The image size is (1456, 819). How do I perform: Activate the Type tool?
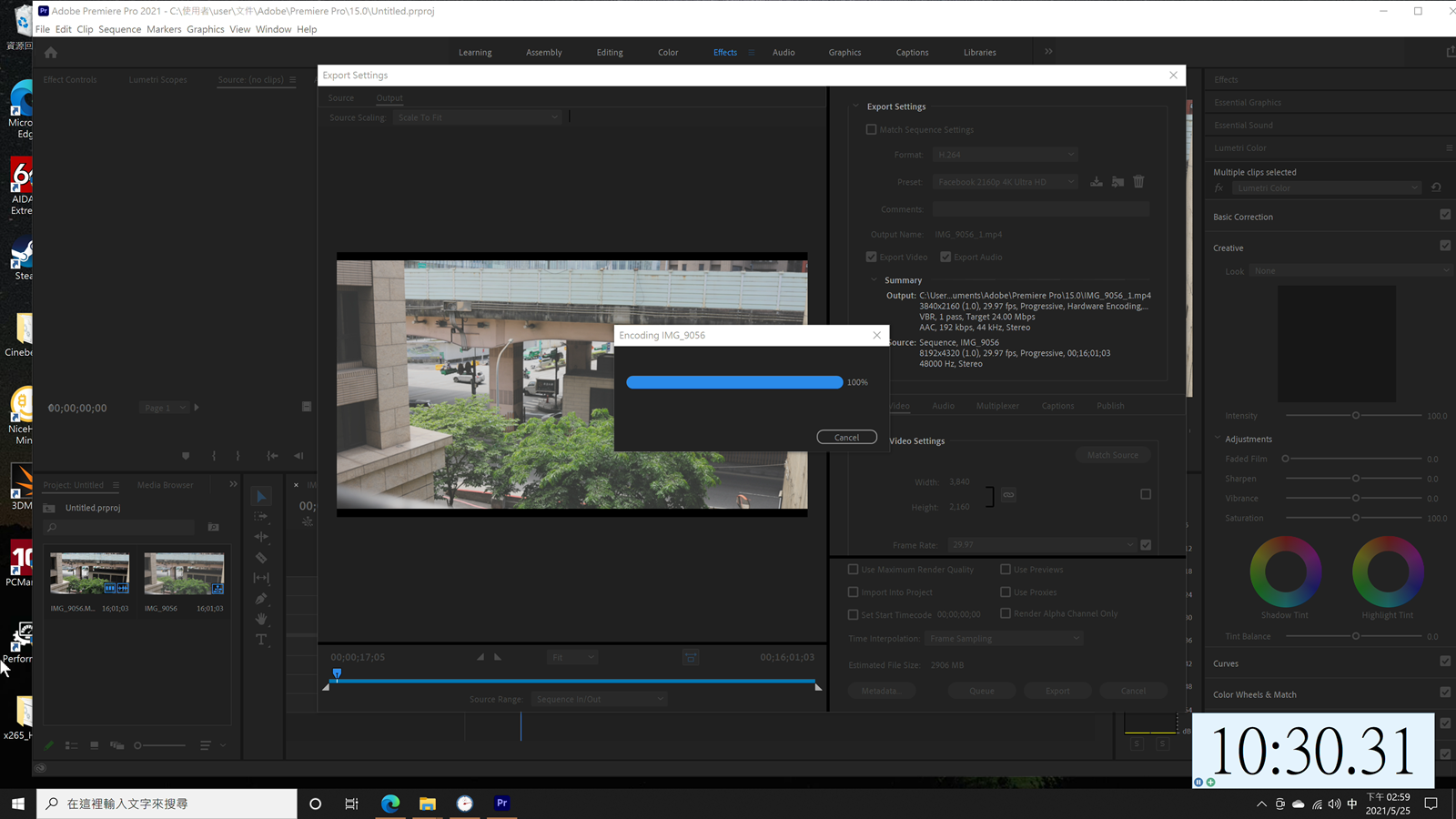click(x=261, y=640)
